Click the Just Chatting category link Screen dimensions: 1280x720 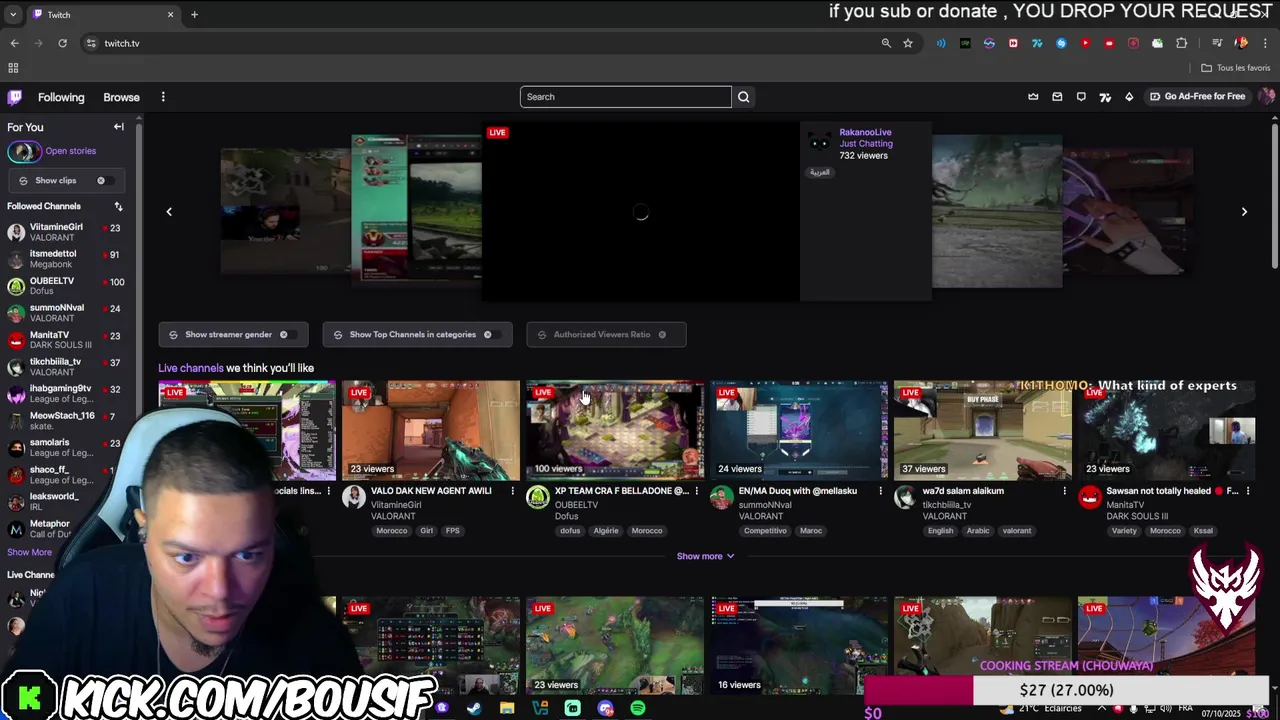click(x=866, y=144)
